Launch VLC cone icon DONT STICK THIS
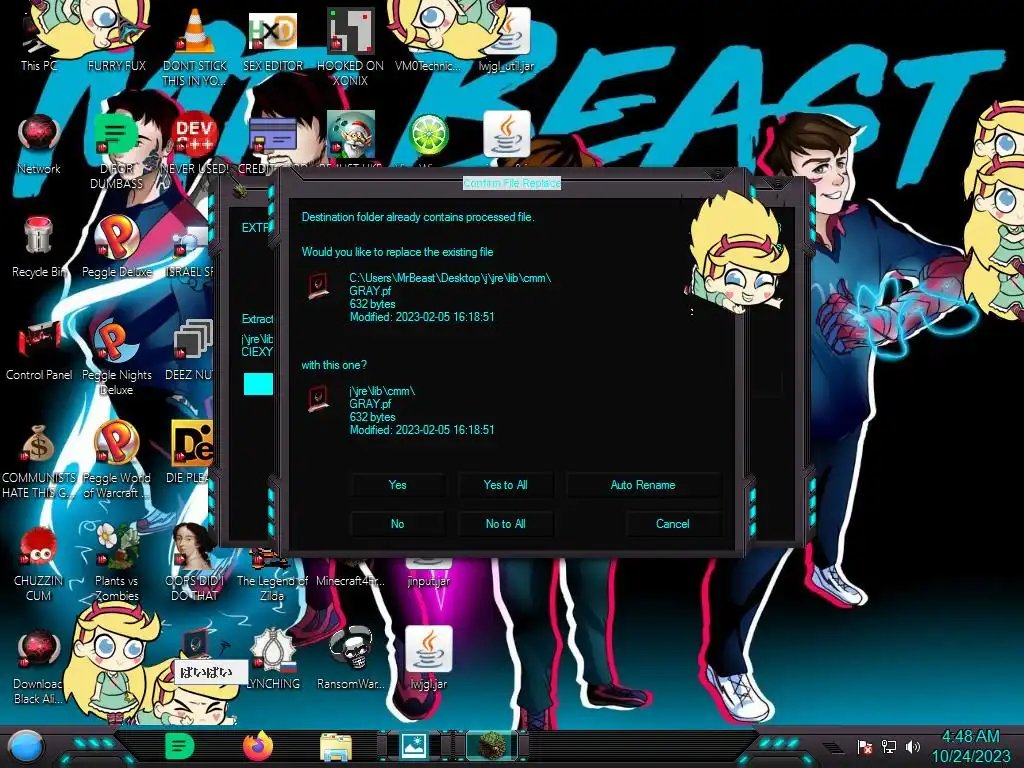The image size is (1024, 768). point(195,47)
